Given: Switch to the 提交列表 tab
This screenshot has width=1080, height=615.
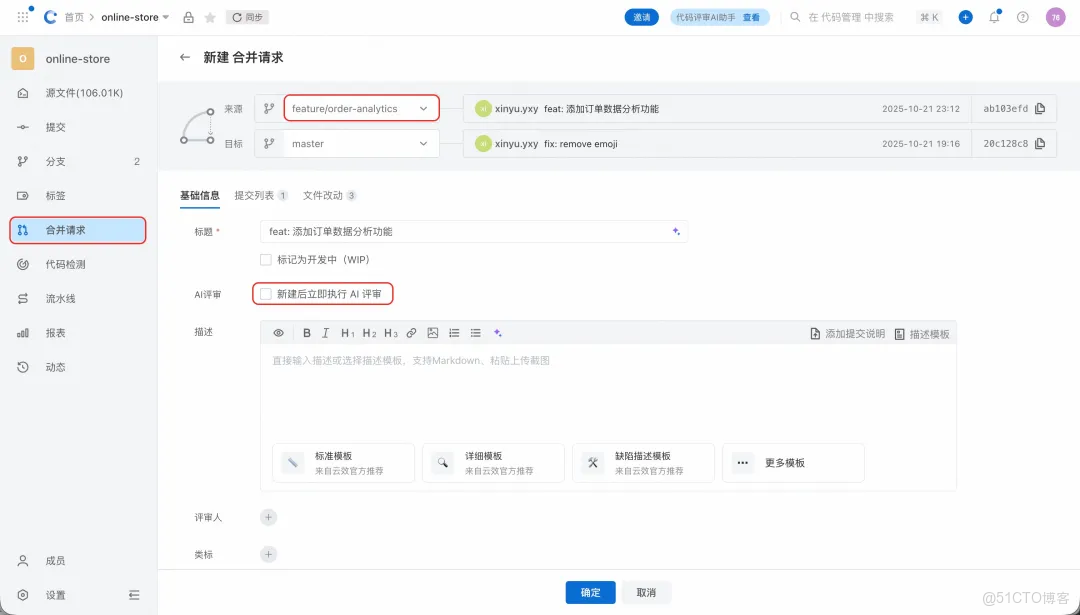Looking at the screenshot, I should coord(257,194).
